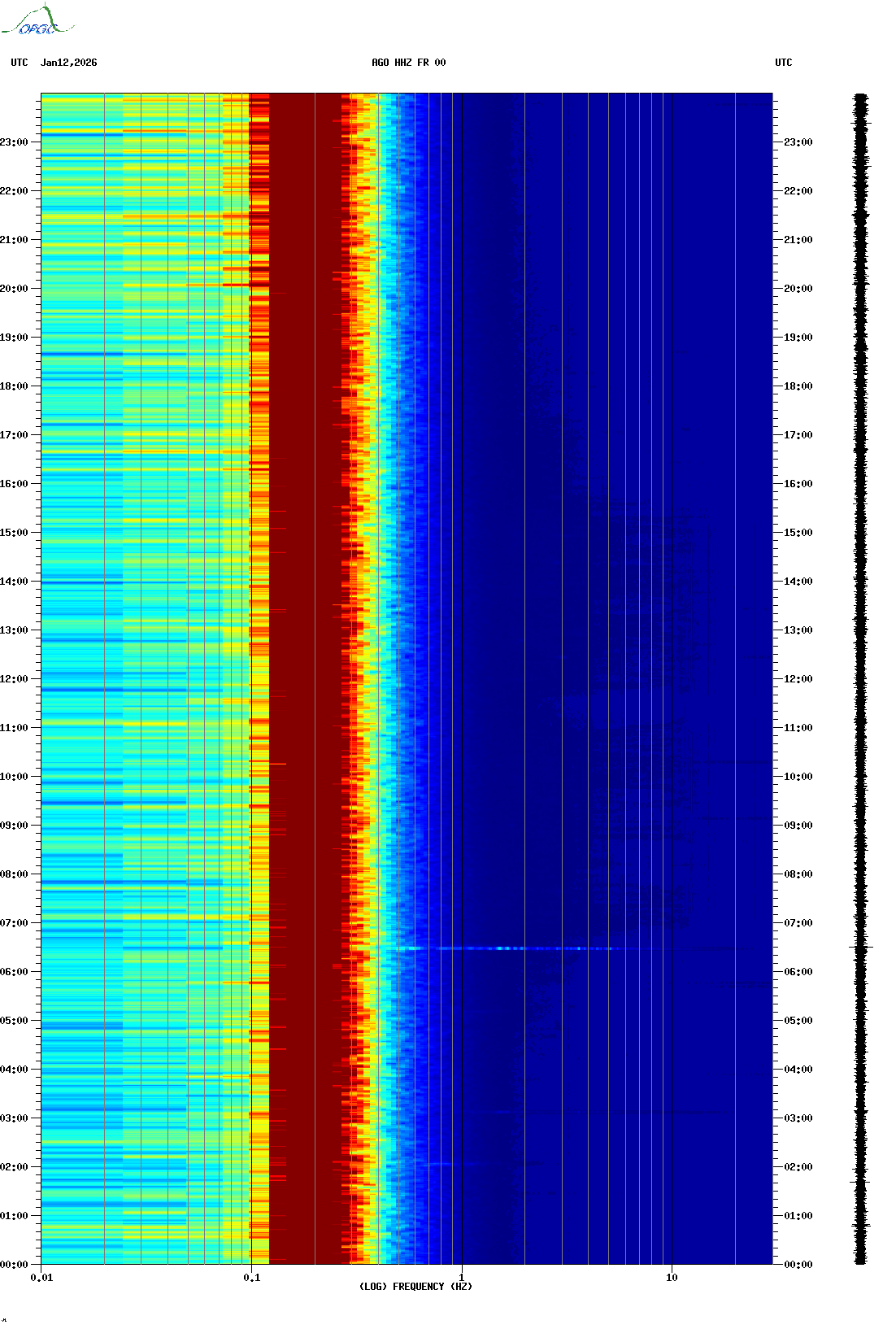The height and width of the screenshot is (1329, 896).
Task: Click the 16:00 label on left axis
Action: (14, 484)
